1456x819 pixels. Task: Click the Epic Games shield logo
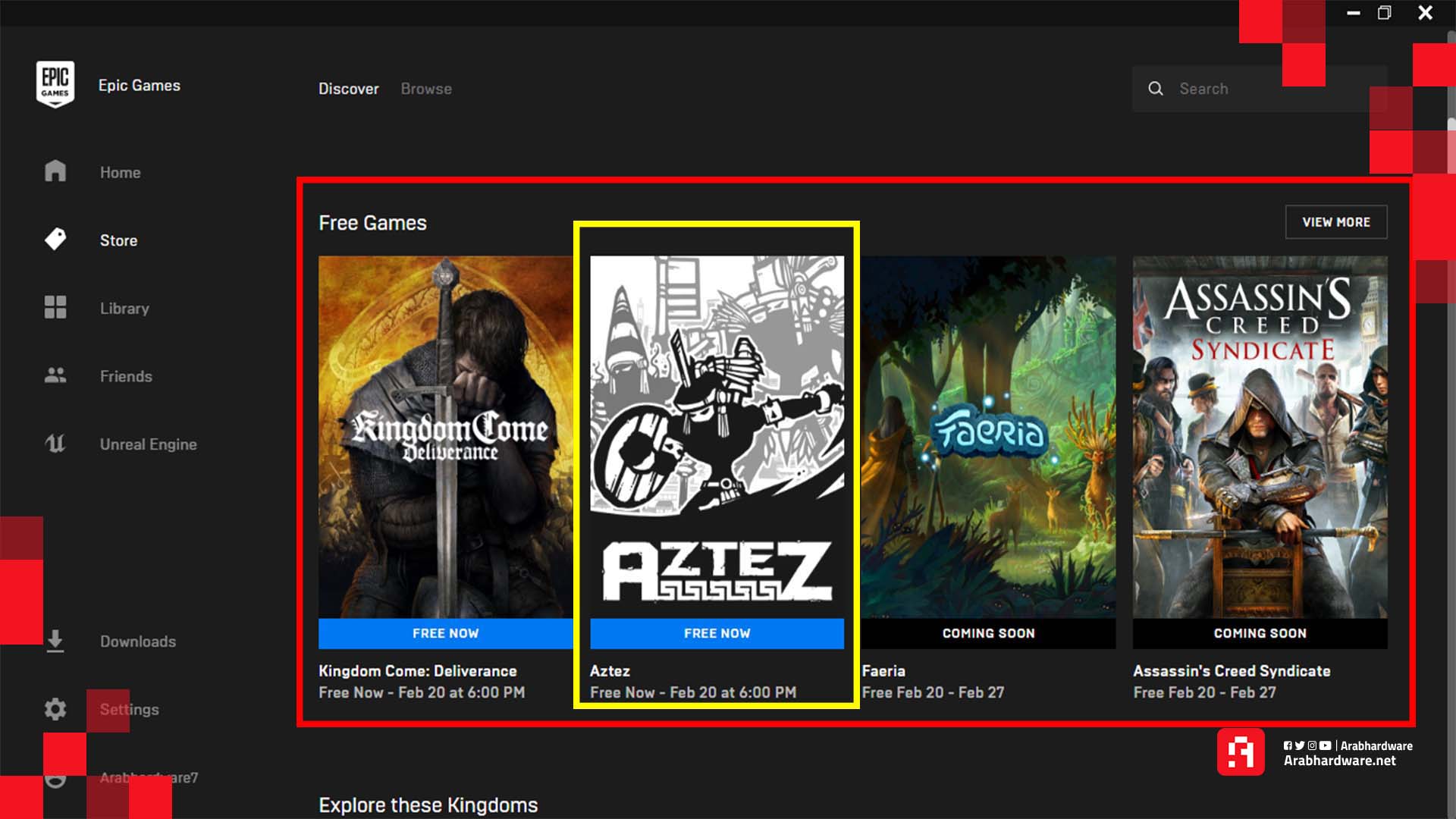coord(55,84)
